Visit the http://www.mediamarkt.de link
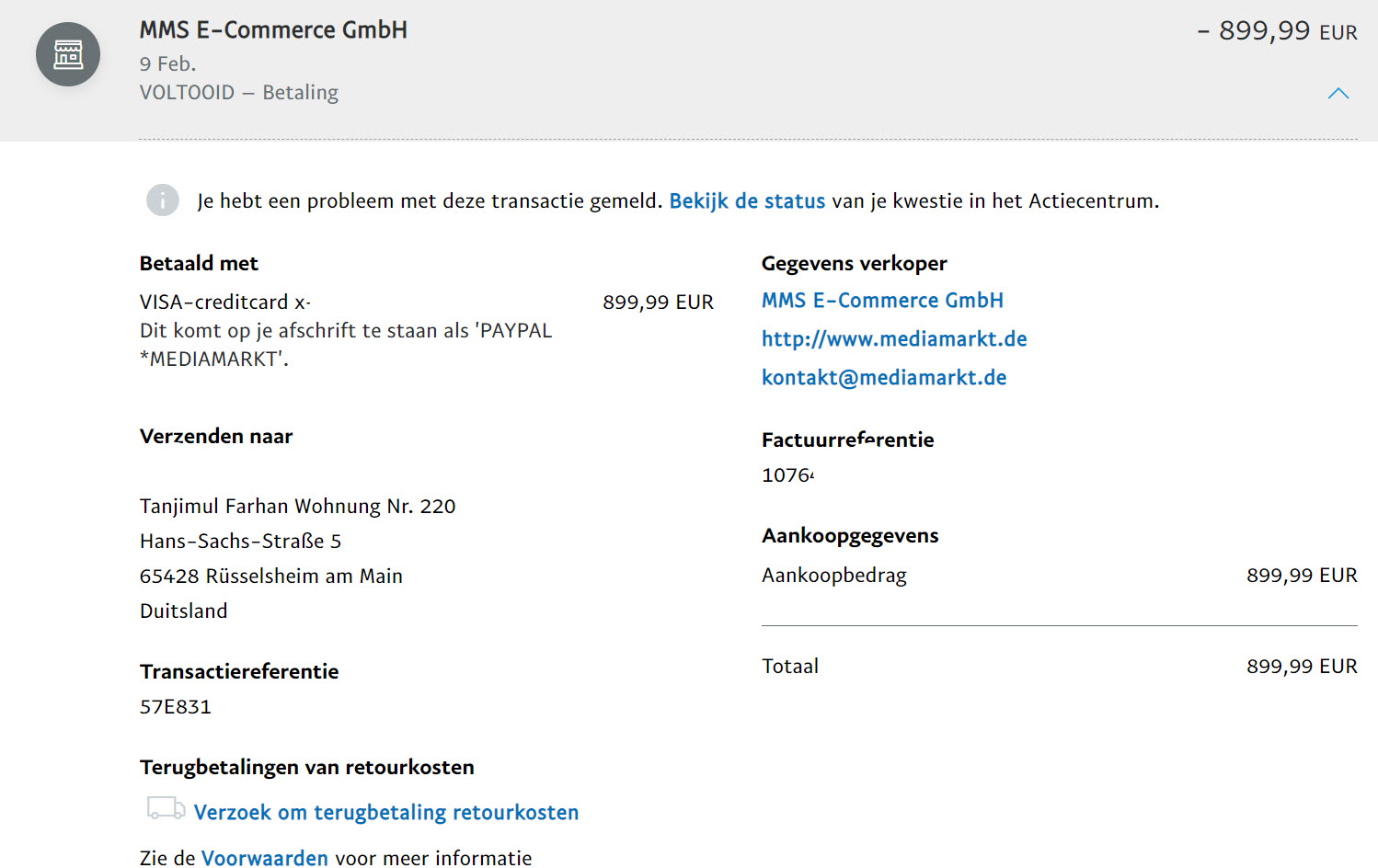 tap(894, 339)
